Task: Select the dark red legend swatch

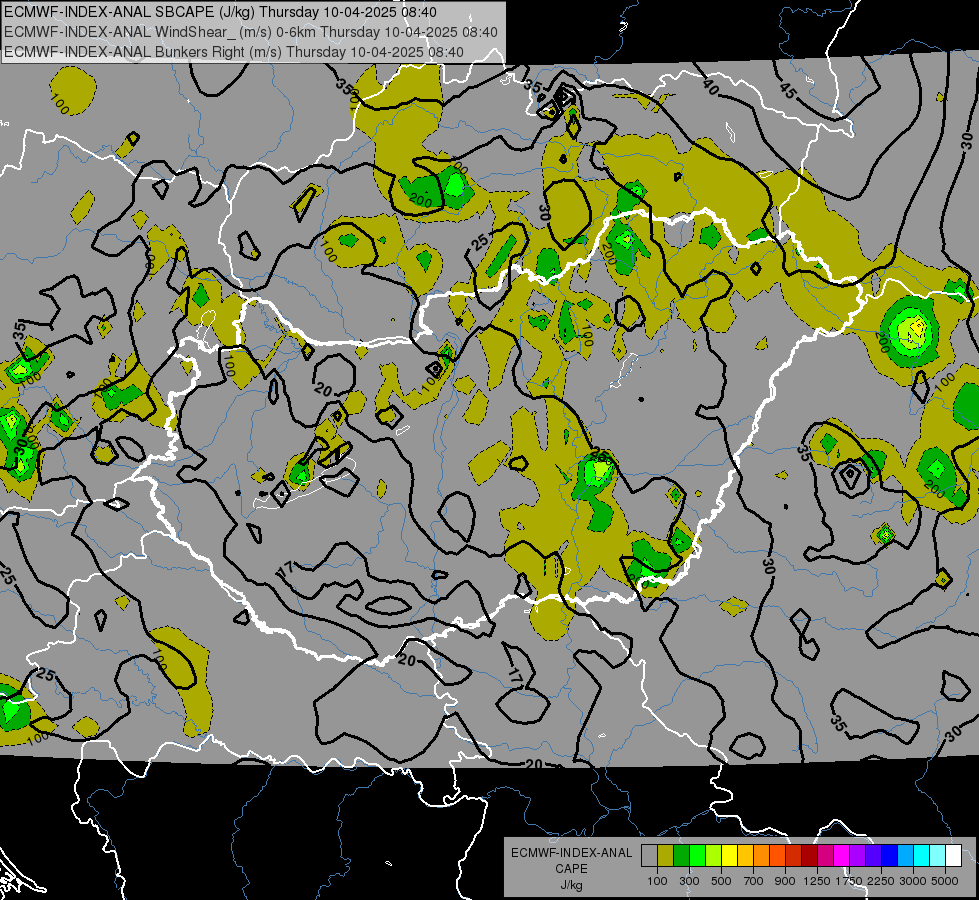Action: pos(809,856)
